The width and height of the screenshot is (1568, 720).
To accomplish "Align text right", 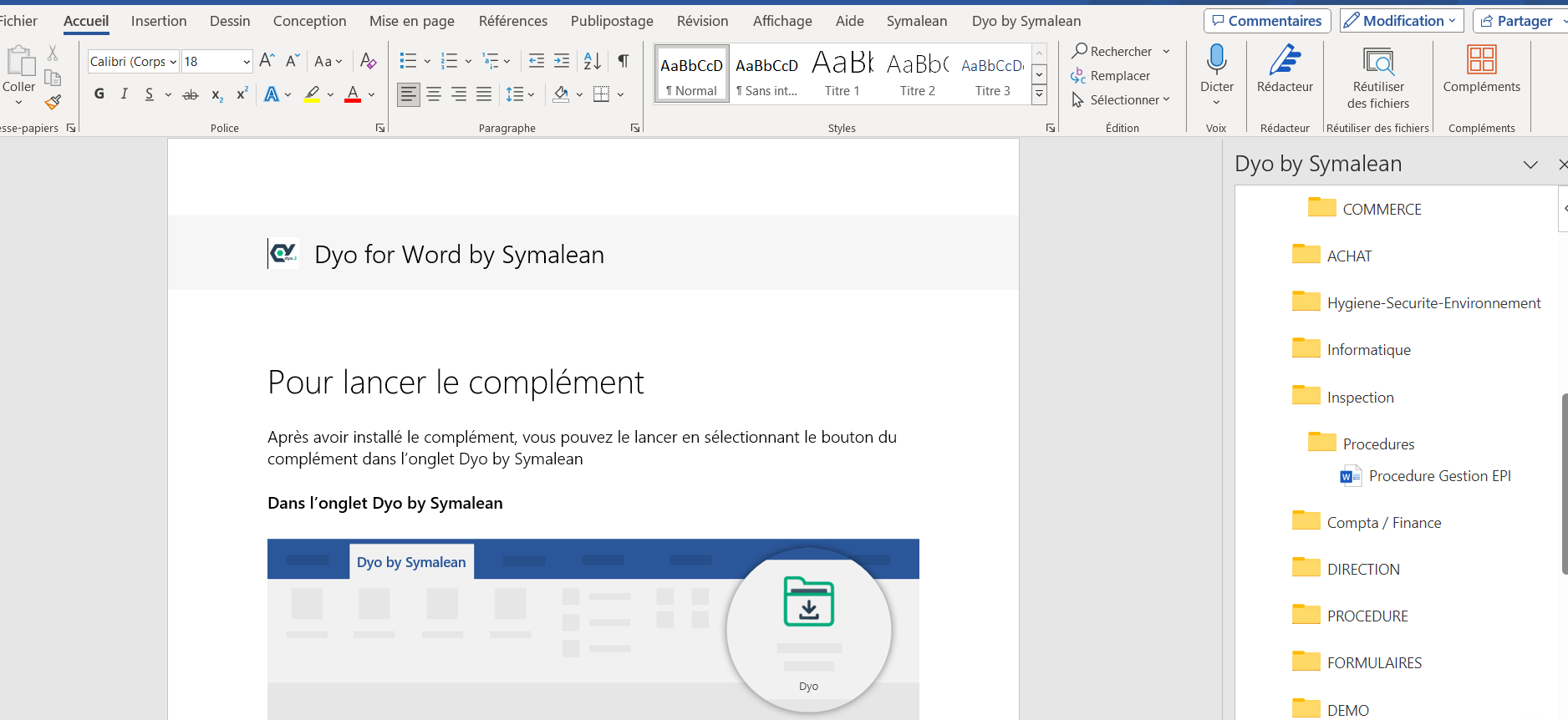I will click(x=459, y=94).
